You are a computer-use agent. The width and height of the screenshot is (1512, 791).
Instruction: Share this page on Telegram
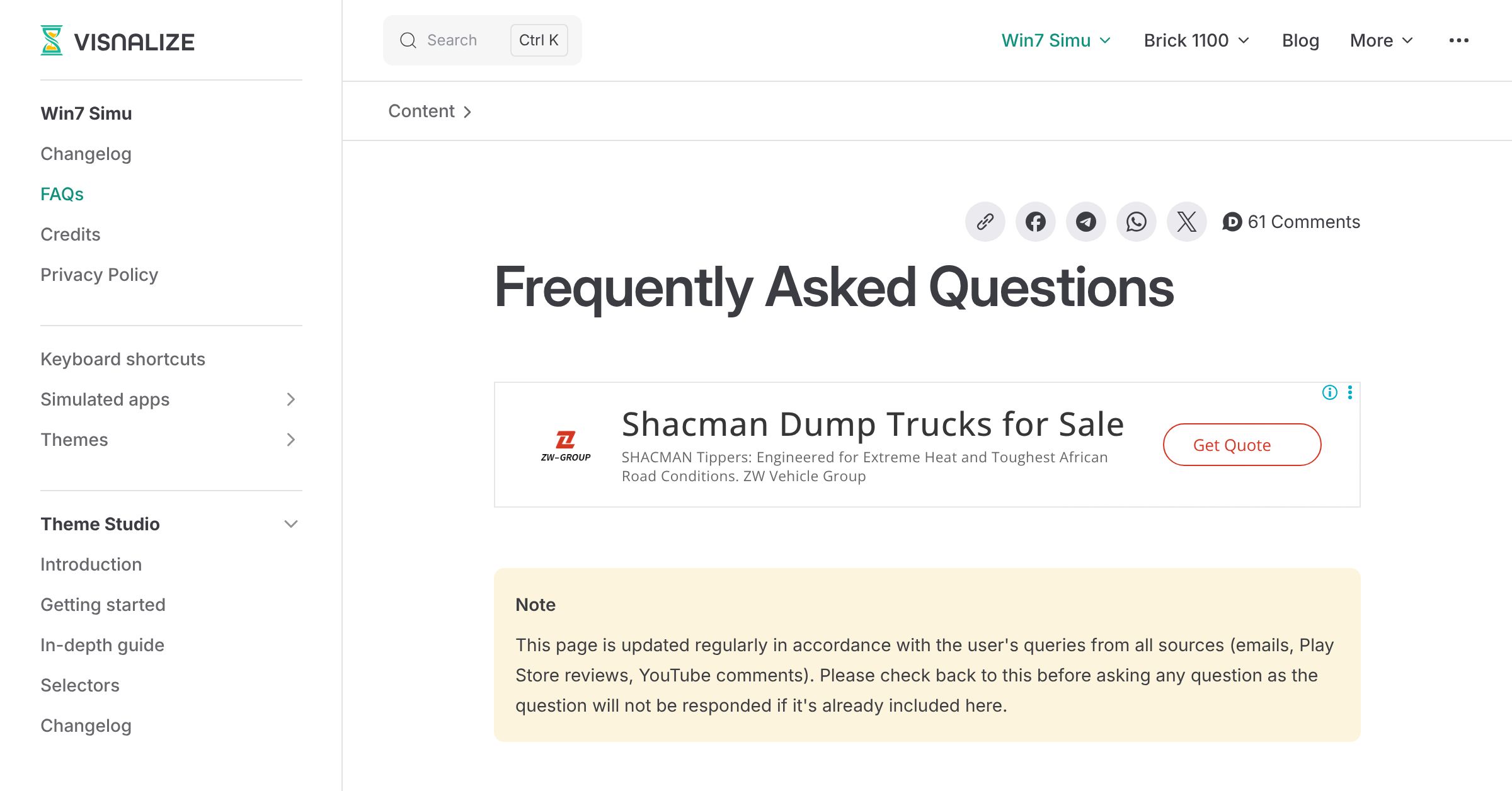(1086, 222)
